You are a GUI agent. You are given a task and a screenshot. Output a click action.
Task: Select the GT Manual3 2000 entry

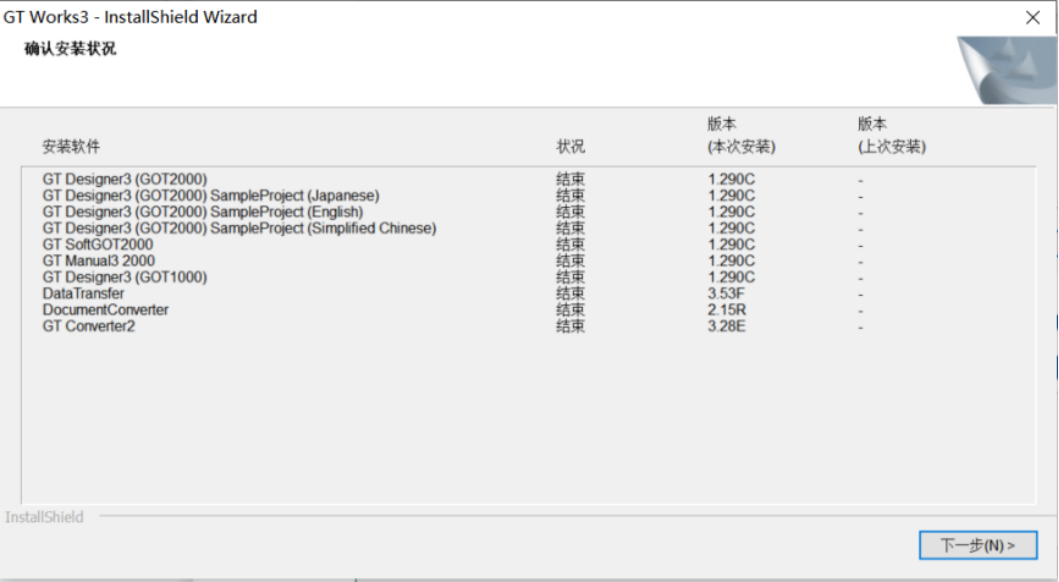coord(99,261)
